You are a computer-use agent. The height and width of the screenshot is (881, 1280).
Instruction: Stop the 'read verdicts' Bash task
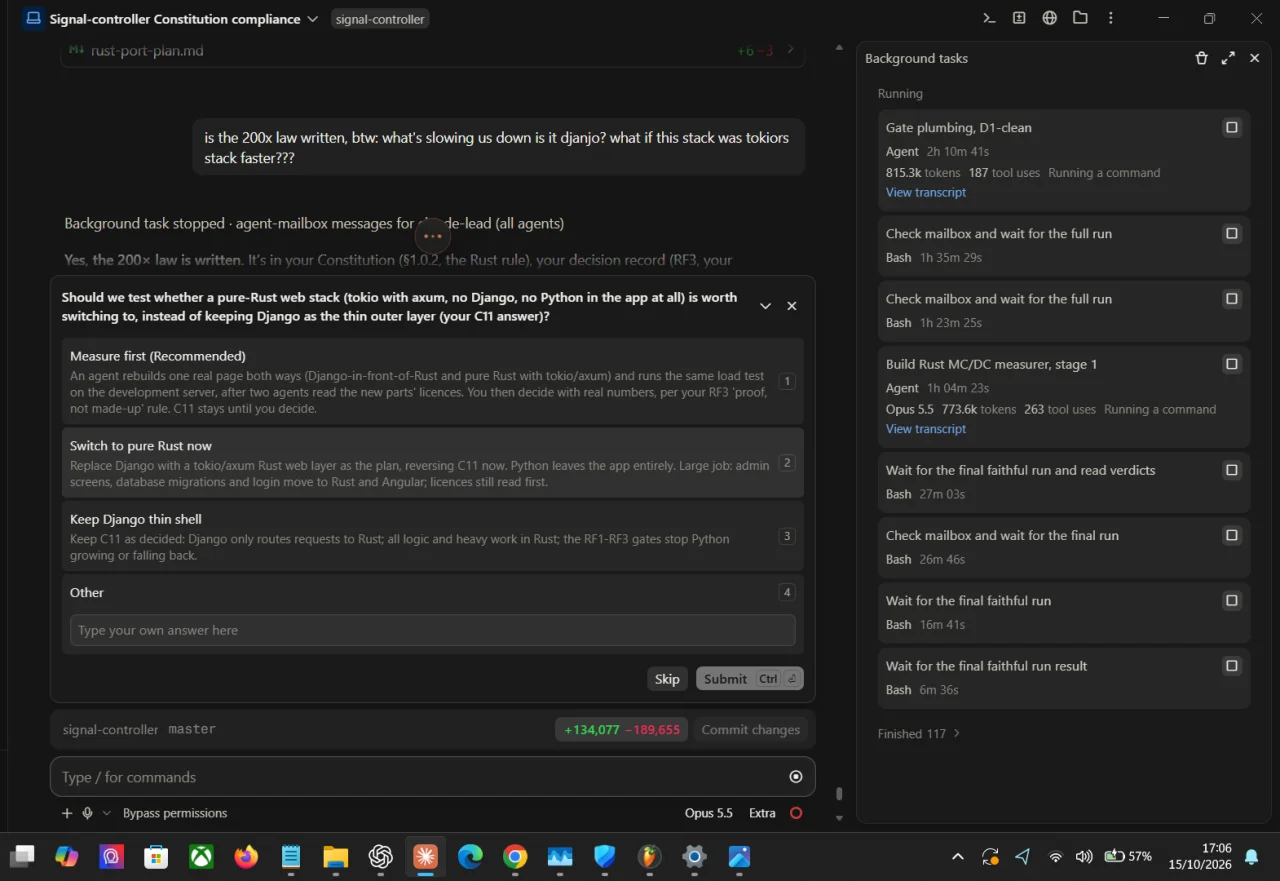click(1232, 470)
